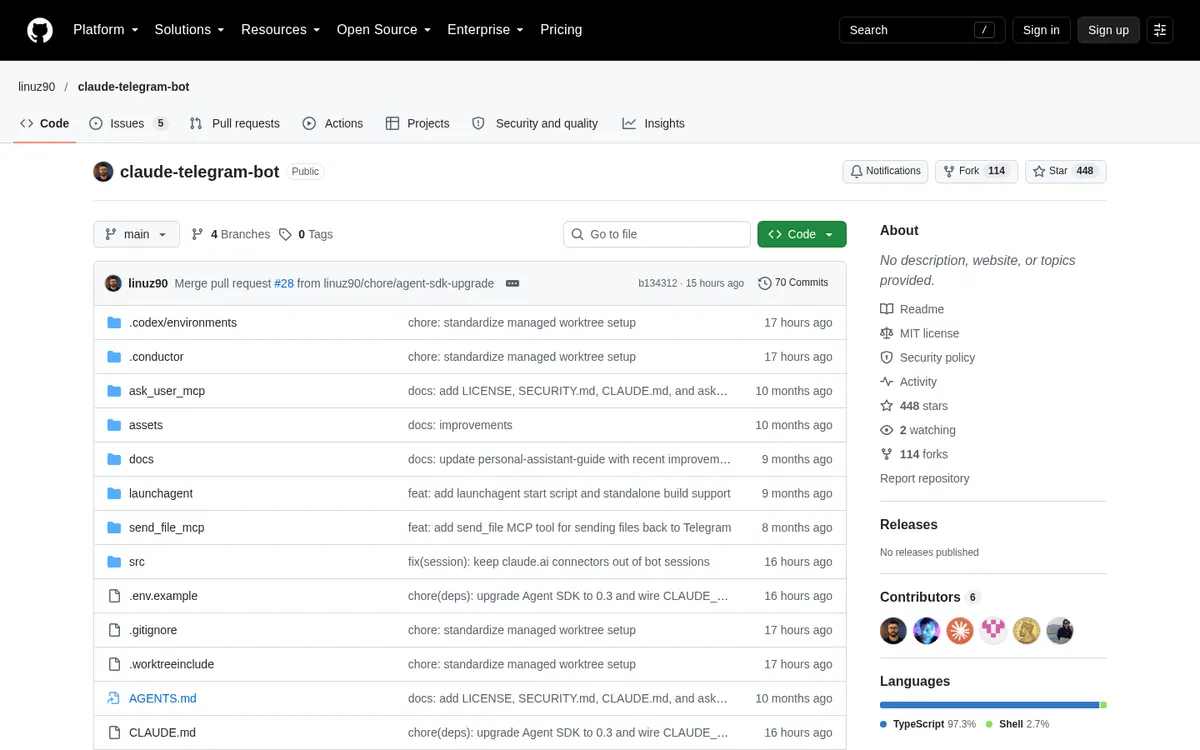The width and height of the screenshot is (1200, 750).
Task: Click the Go to file input
Action: 657,234
